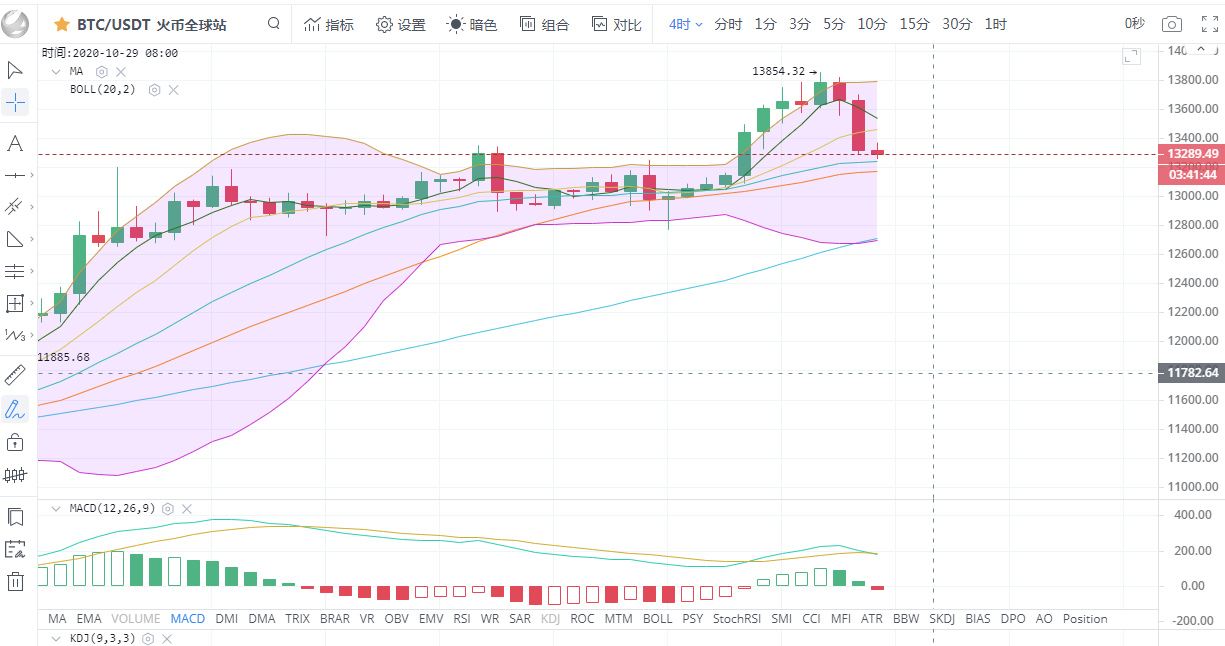Screen dimensions: 1225x646
Task: Click the trash icon to delete drawings
Action: coord(15,581)
